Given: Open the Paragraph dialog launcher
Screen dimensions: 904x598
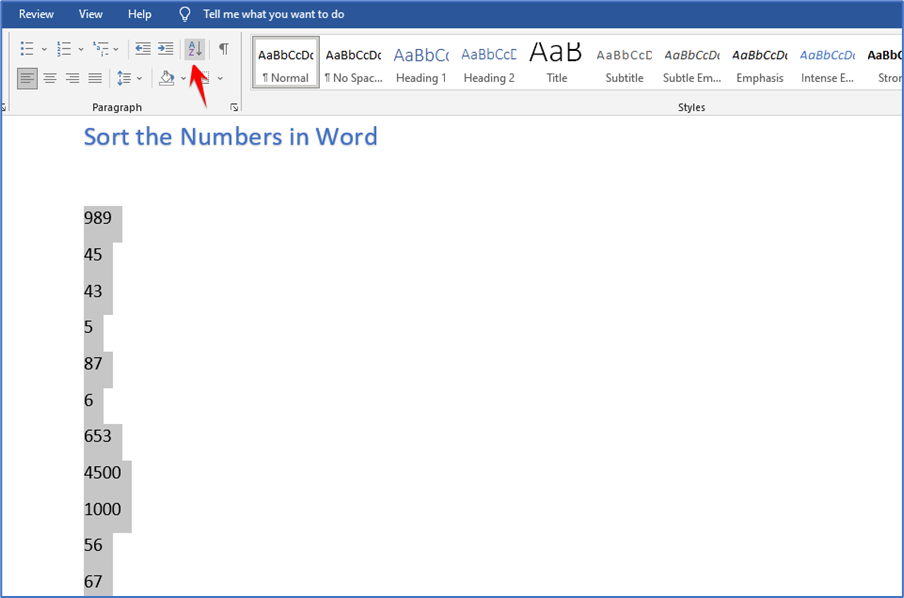Looking at the screenshot, I should (x=235, y=106).
